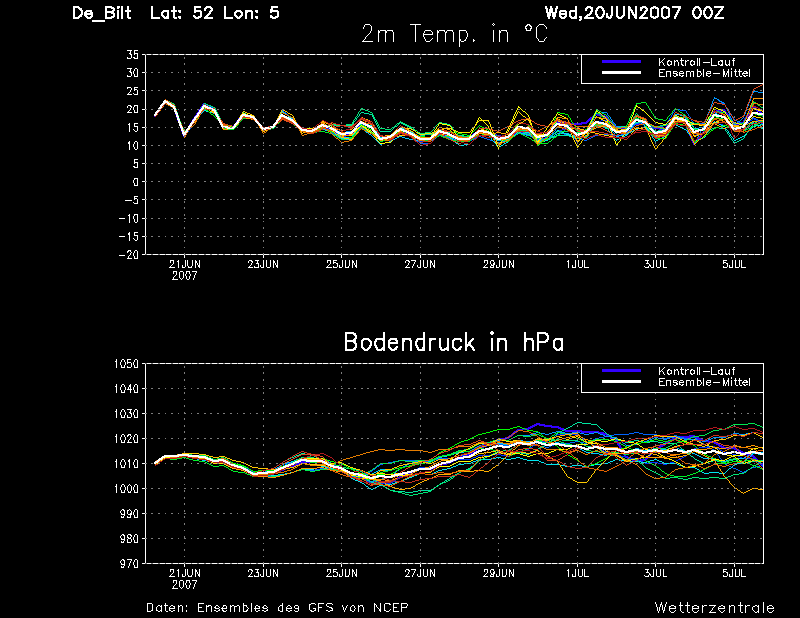Screen dimensions: 800x618
Task: Click 5JUL tick on pressure axis
Action: pos(734,573)
